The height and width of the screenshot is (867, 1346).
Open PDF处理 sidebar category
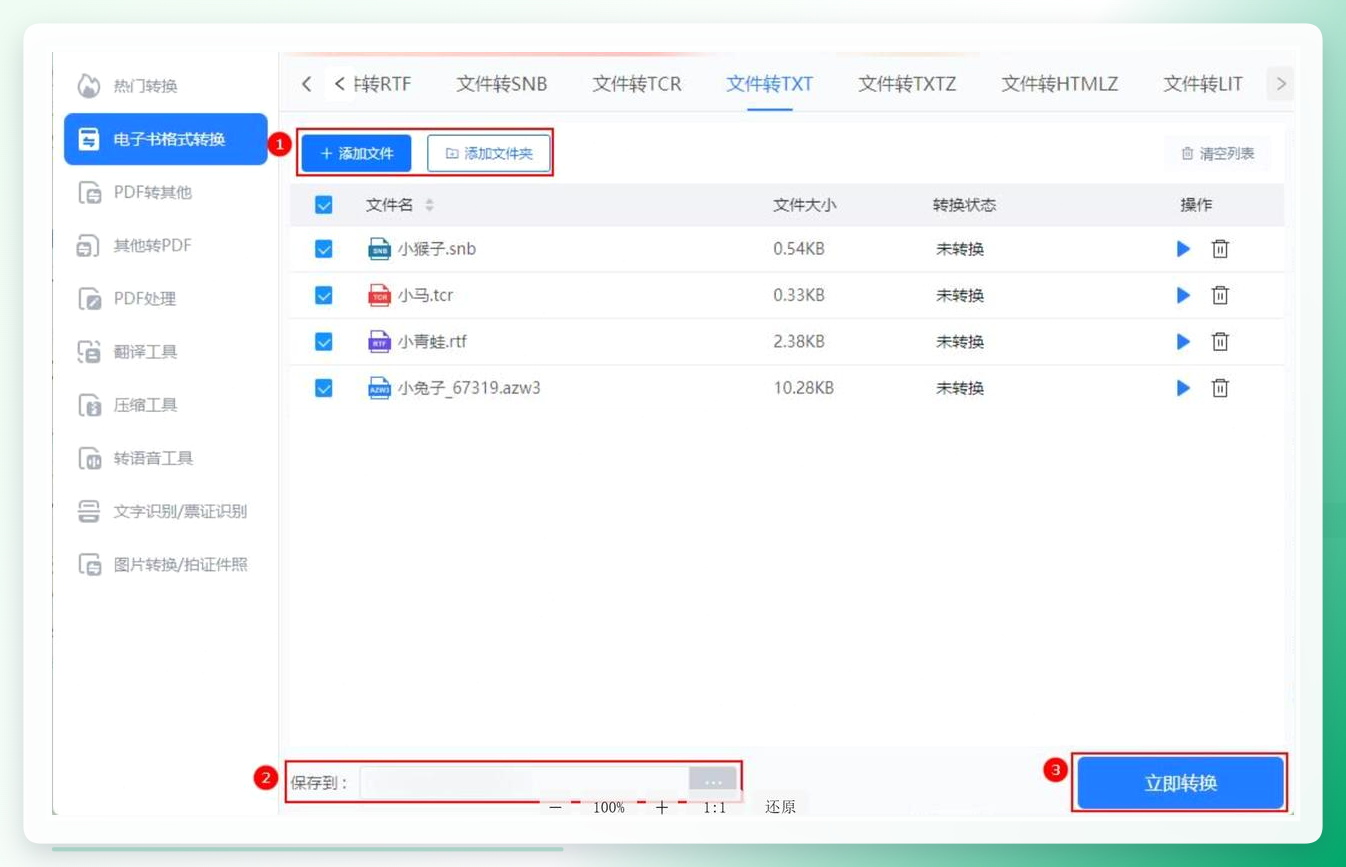127,298
